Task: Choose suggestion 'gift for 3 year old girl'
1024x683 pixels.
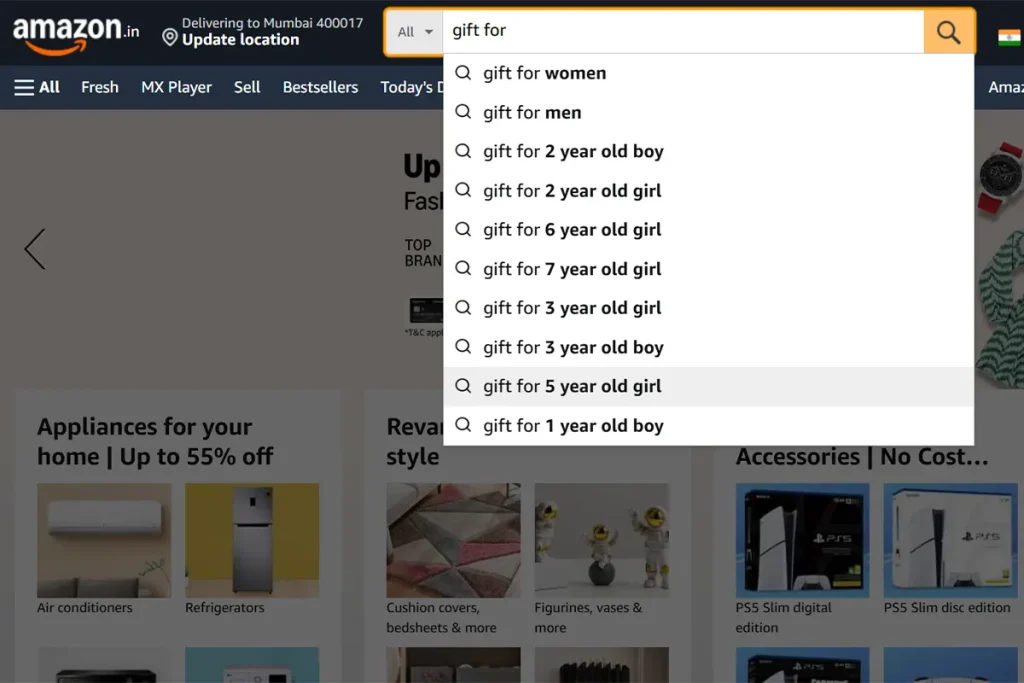Action: (x=709, y=308)
